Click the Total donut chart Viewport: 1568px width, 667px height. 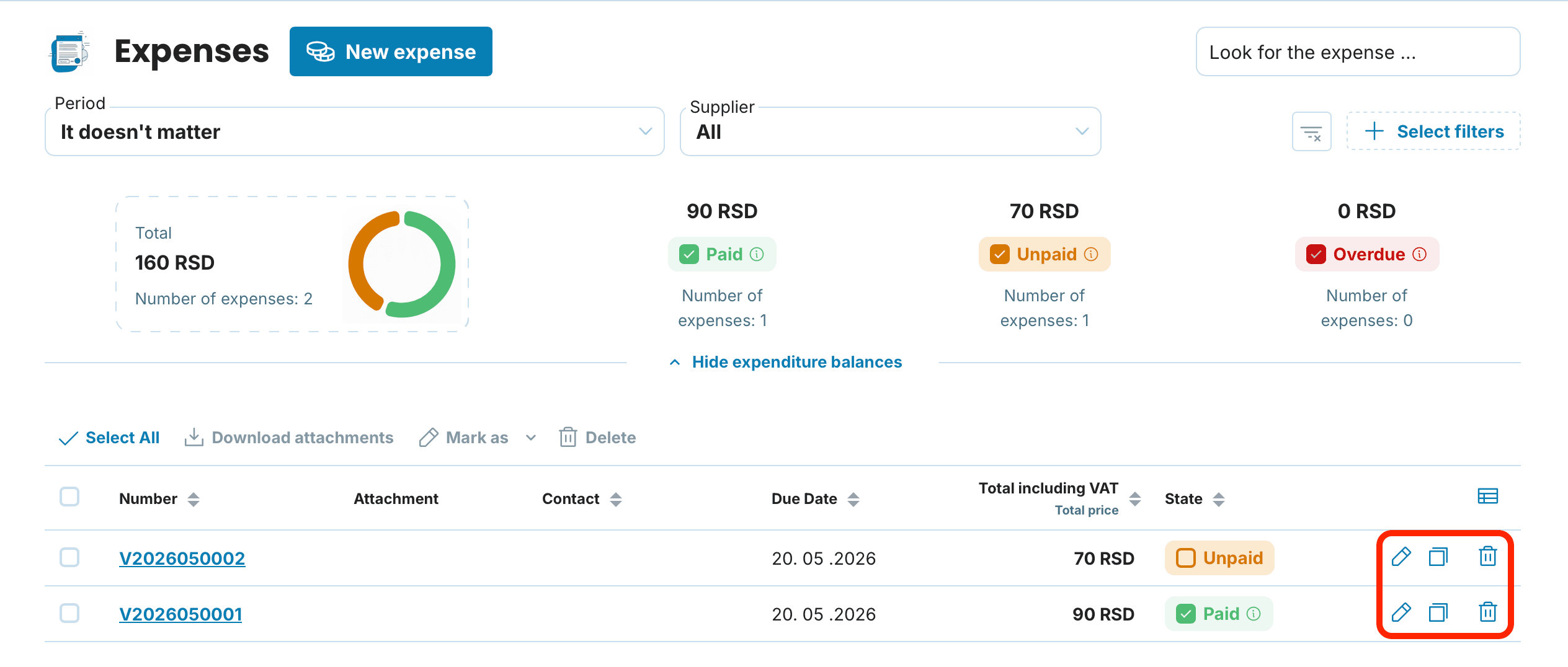pyautogui.click(x=402, y=264)
